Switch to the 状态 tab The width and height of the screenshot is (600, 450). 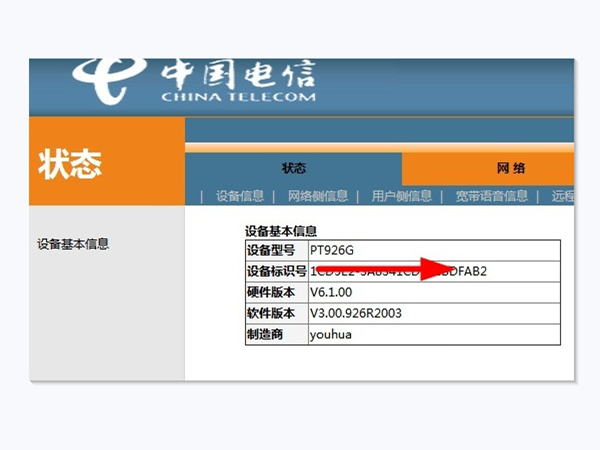click(x=293, y=168)
